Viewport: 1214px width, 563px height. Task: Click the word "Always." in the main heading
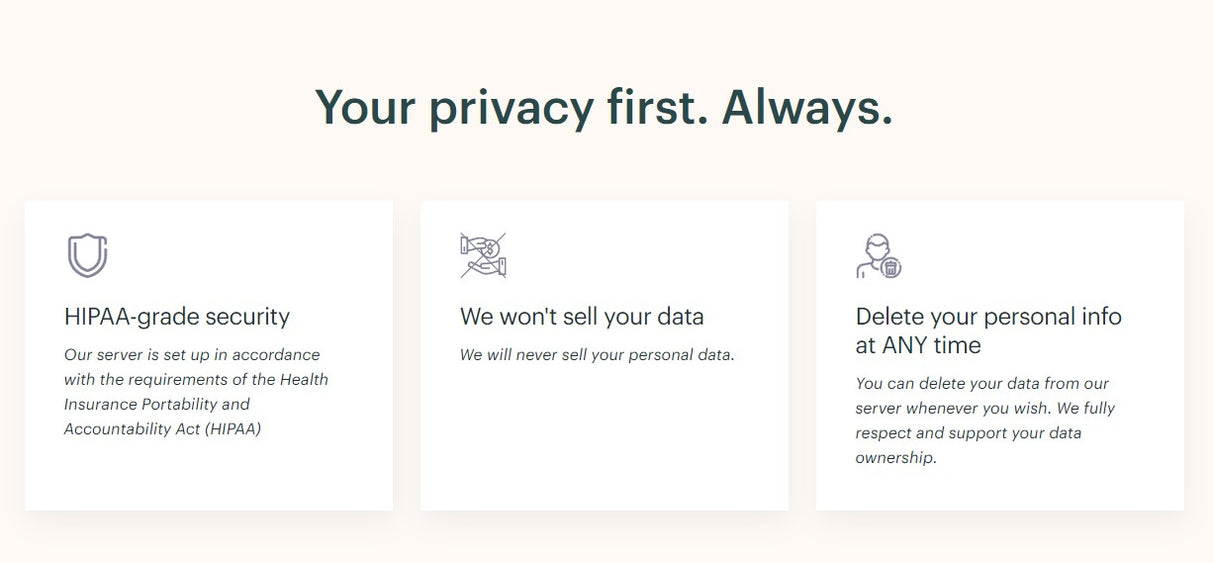pos(807,107)
